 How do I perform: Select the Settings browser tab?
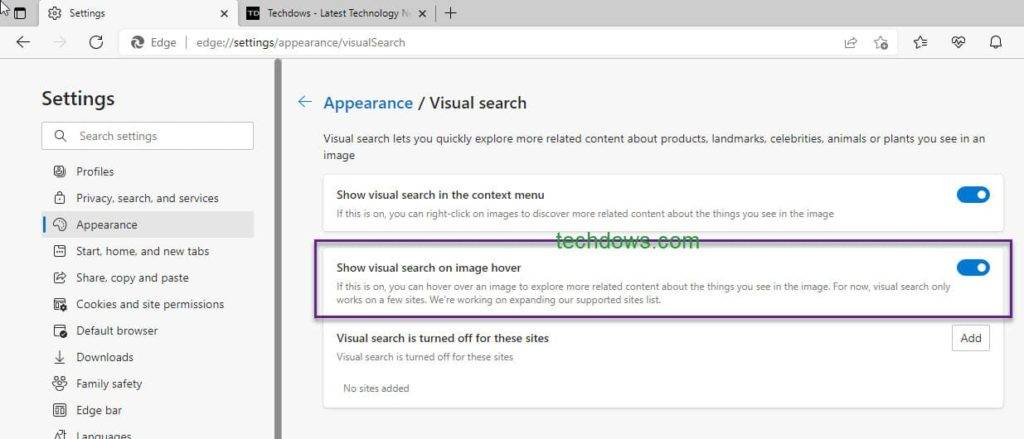point(135,13)
